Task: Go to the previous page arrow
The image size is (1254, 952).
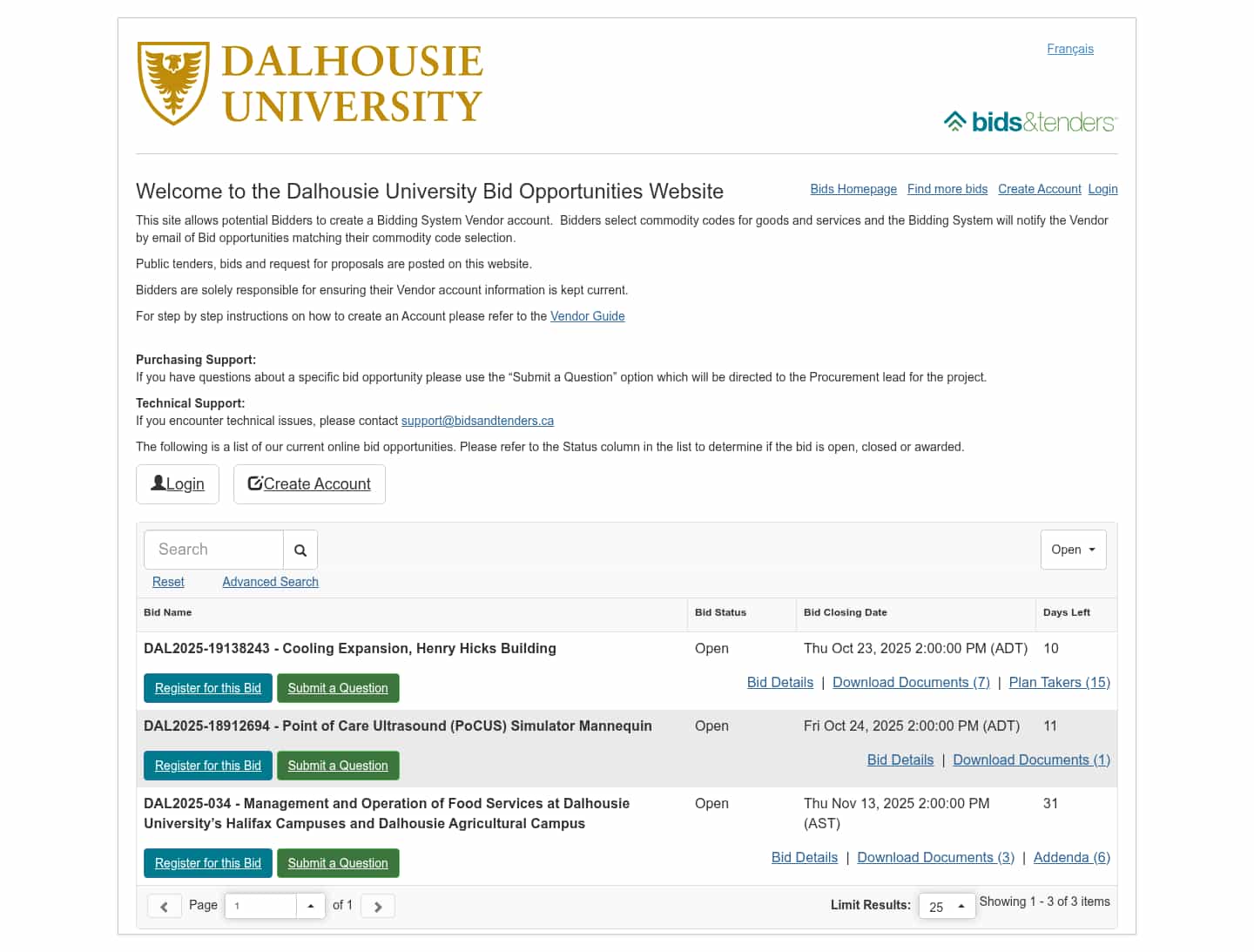Action: [164, 906]
